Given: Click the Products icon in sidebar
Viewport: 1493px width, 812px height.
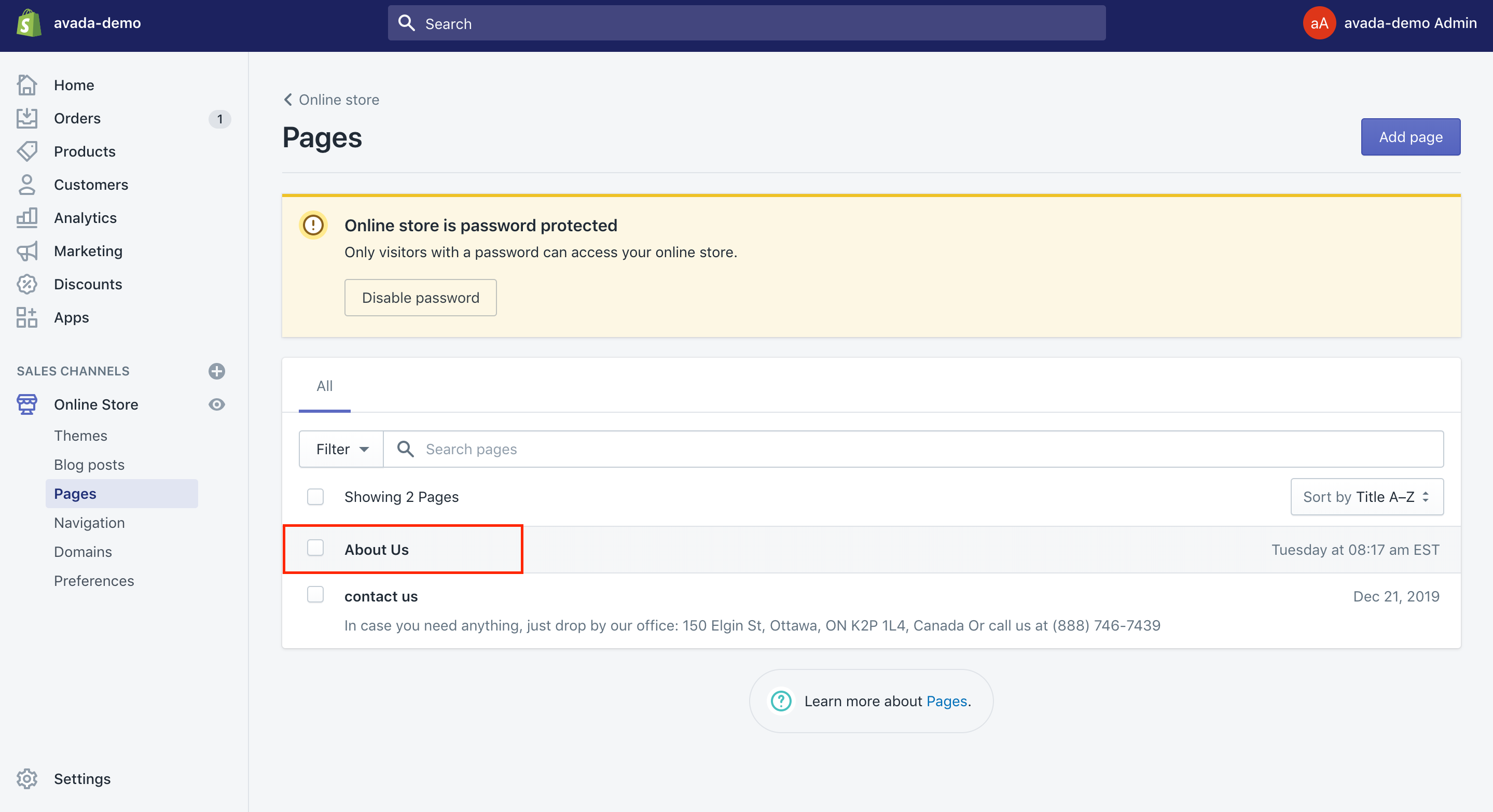Looking at the screenshot, I should pos(28,151).
